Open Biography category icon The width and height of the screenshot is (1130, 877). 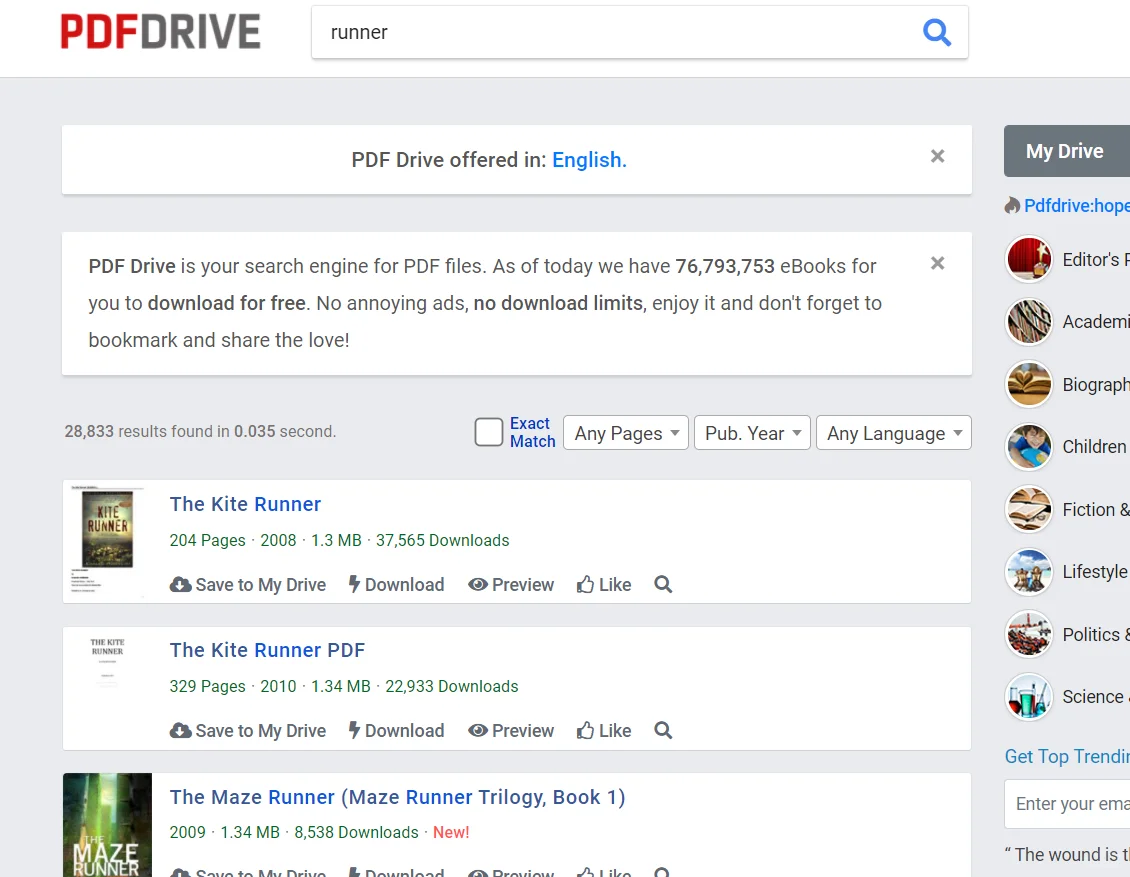(1029, 384)
